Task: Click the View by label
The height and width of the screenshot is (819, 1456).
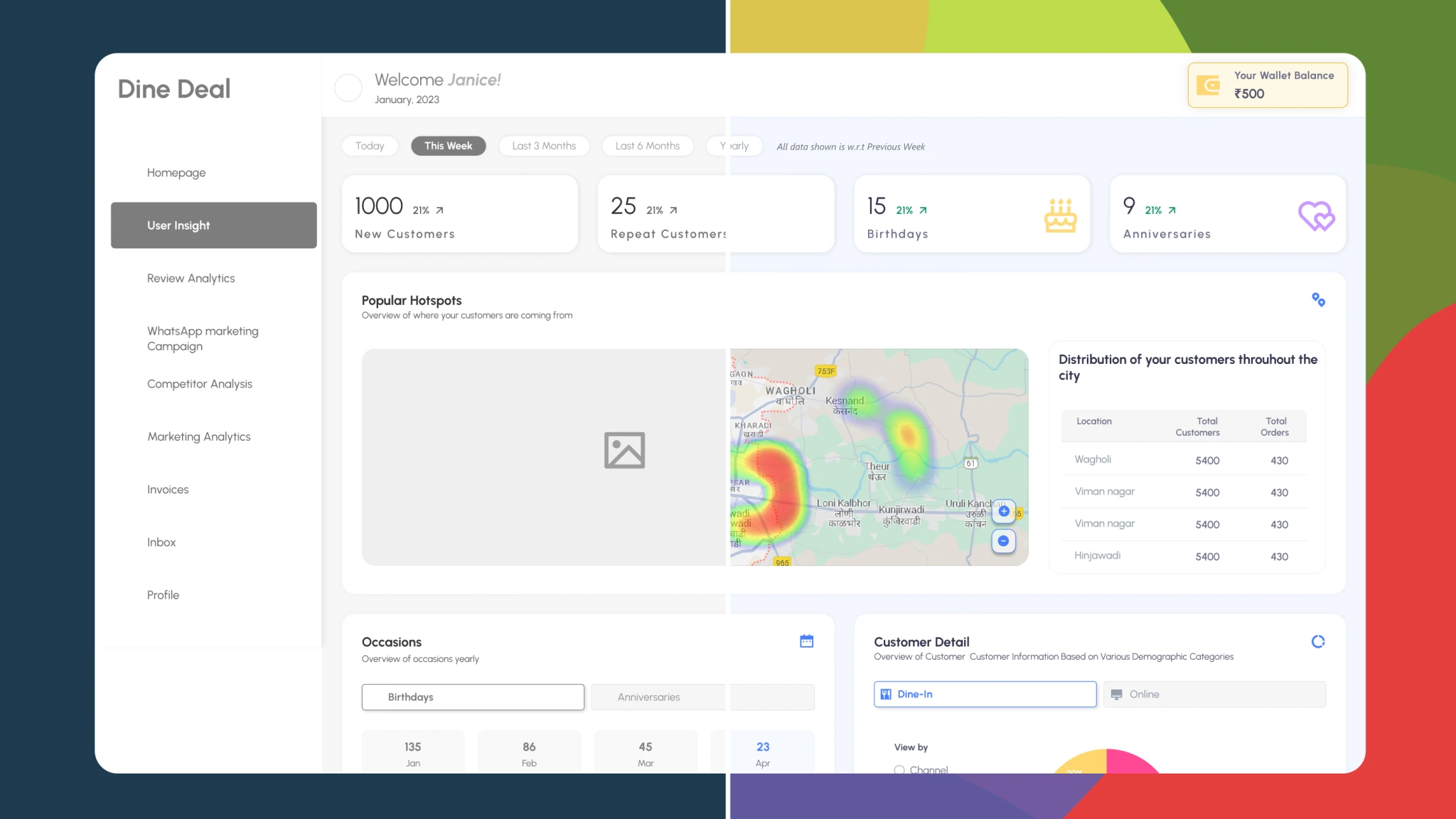Action: (911, 747)
